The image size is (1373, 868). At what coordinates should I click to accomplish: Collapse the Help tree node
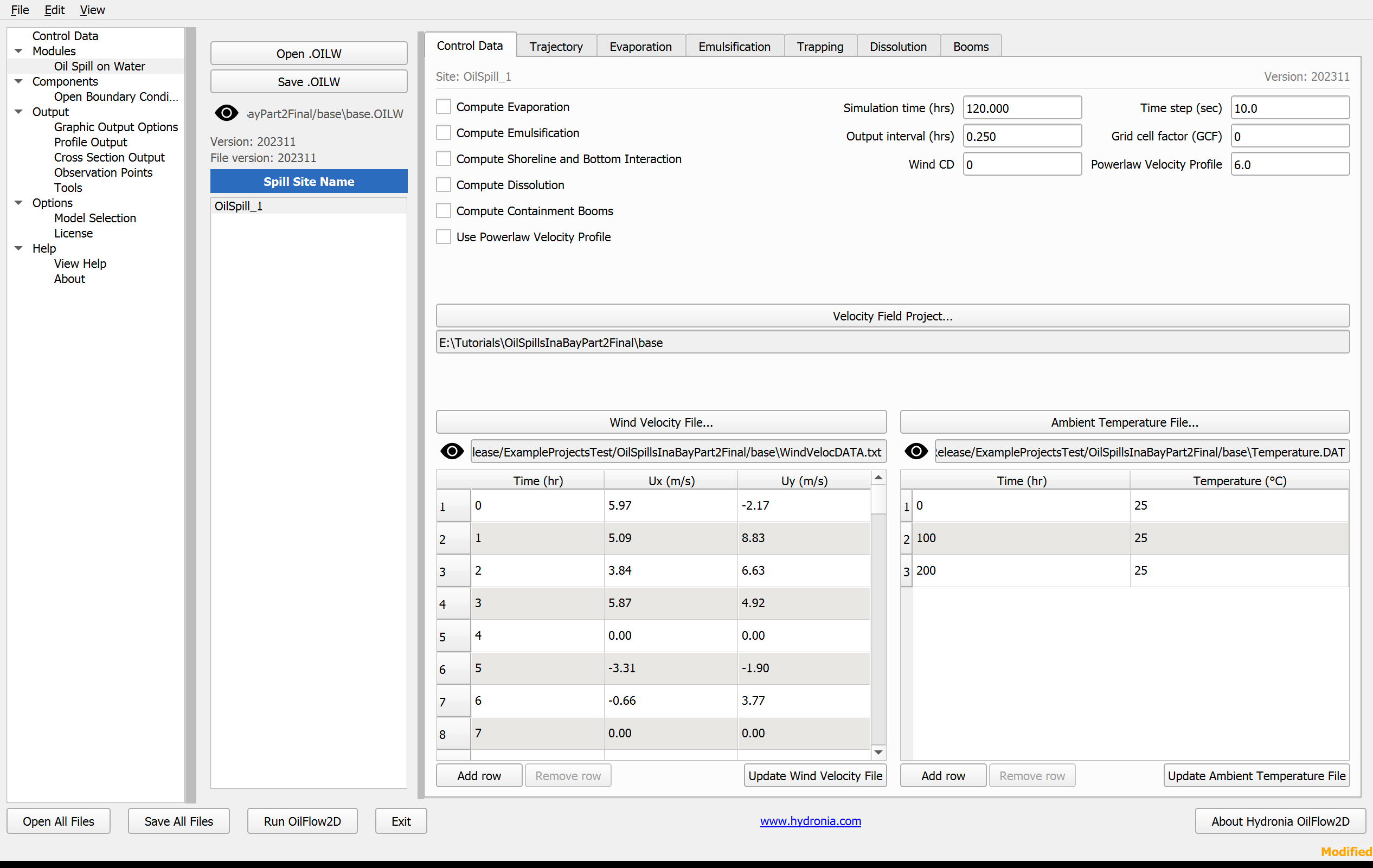click(19, 248)
